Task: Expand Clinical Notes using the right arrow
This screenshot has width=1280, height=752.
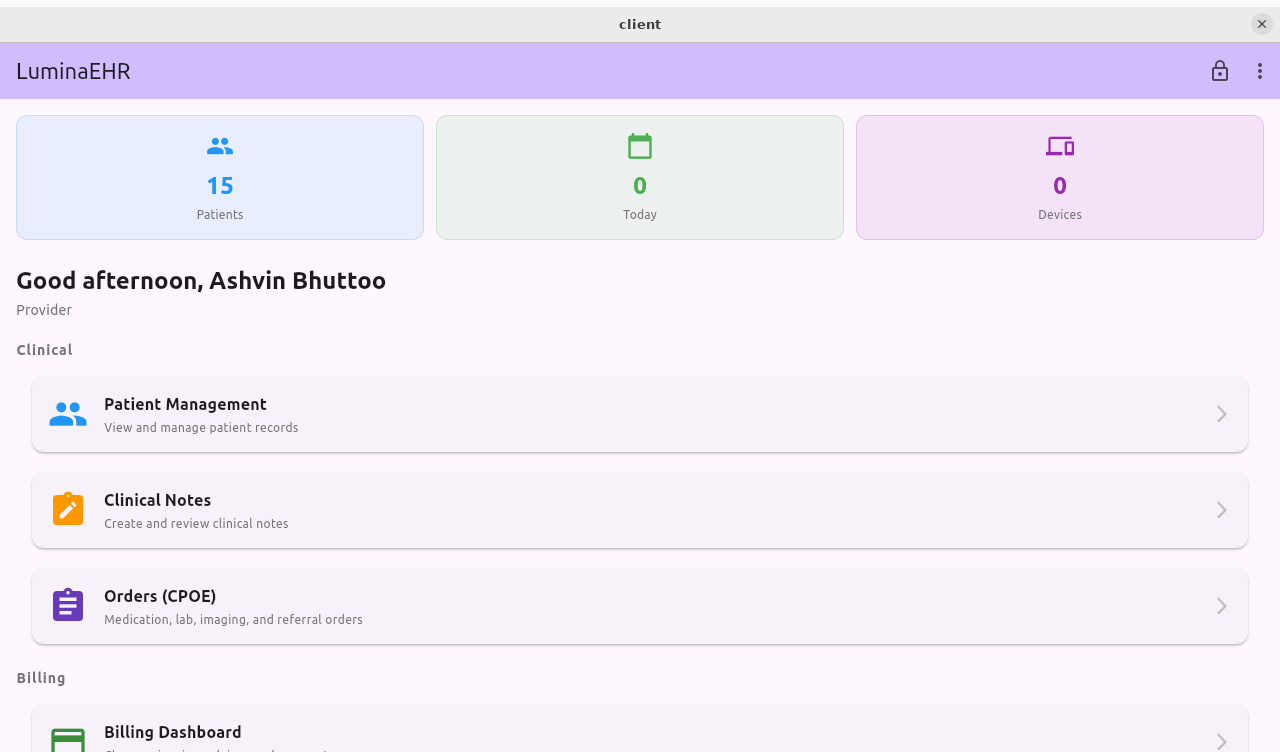Action: [1220, 509]
